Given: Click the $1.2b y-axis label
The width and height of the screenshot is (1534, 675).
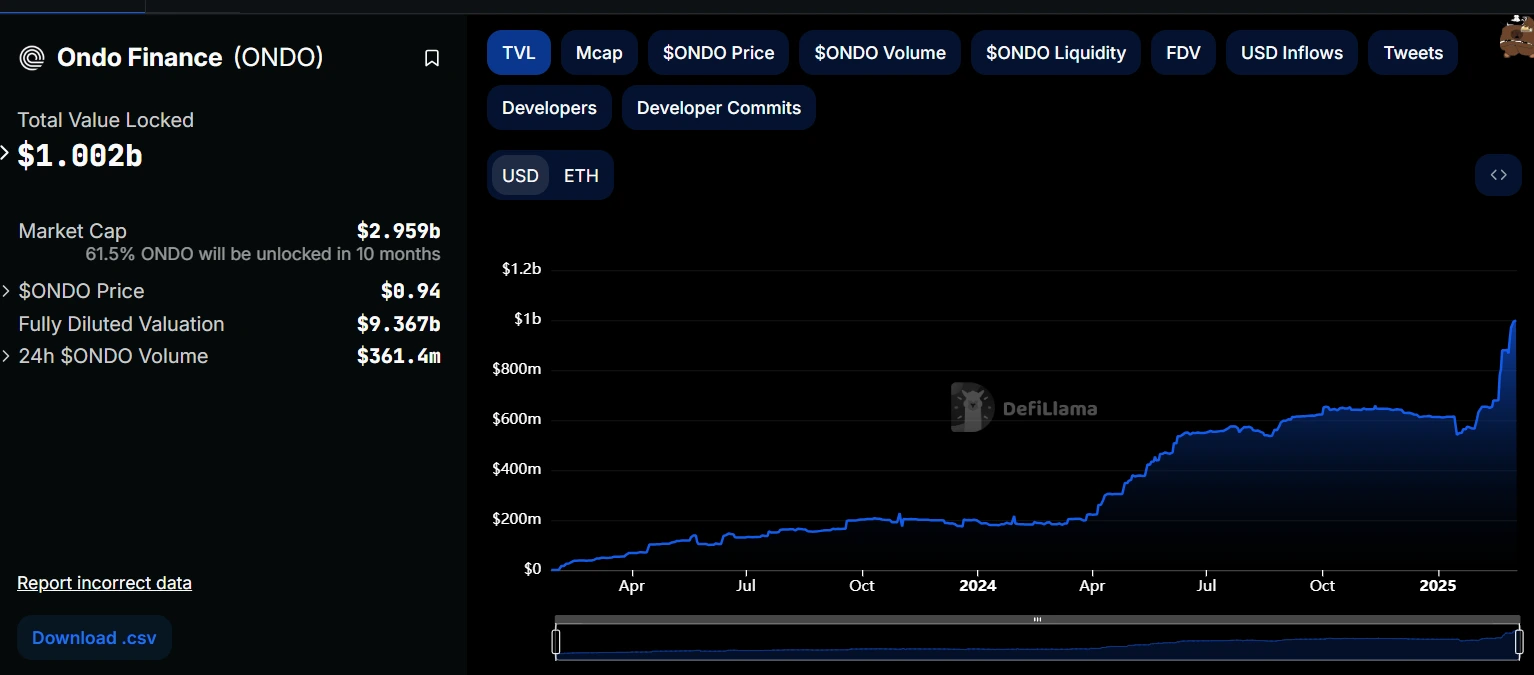Looking at the screenshot, I should click(521, 269).
